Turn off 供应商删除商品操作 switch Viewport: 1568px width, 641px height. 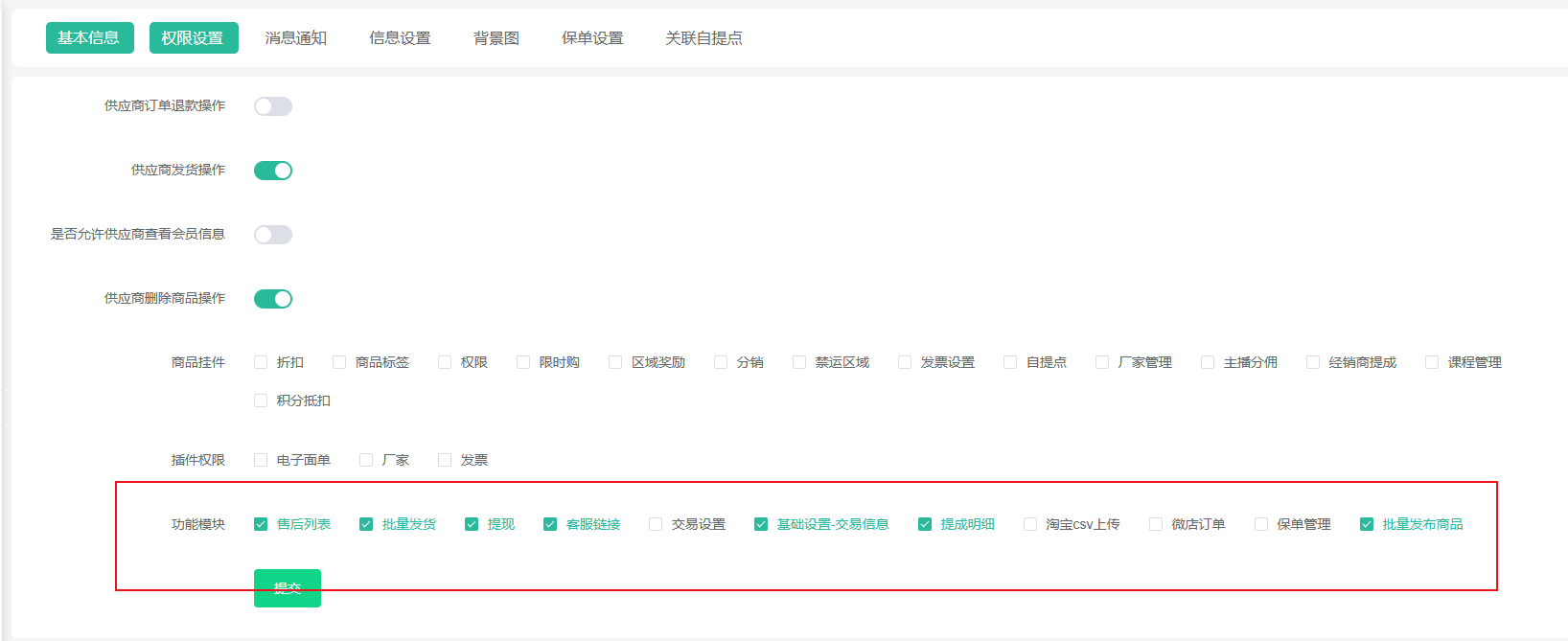(273, 299)
